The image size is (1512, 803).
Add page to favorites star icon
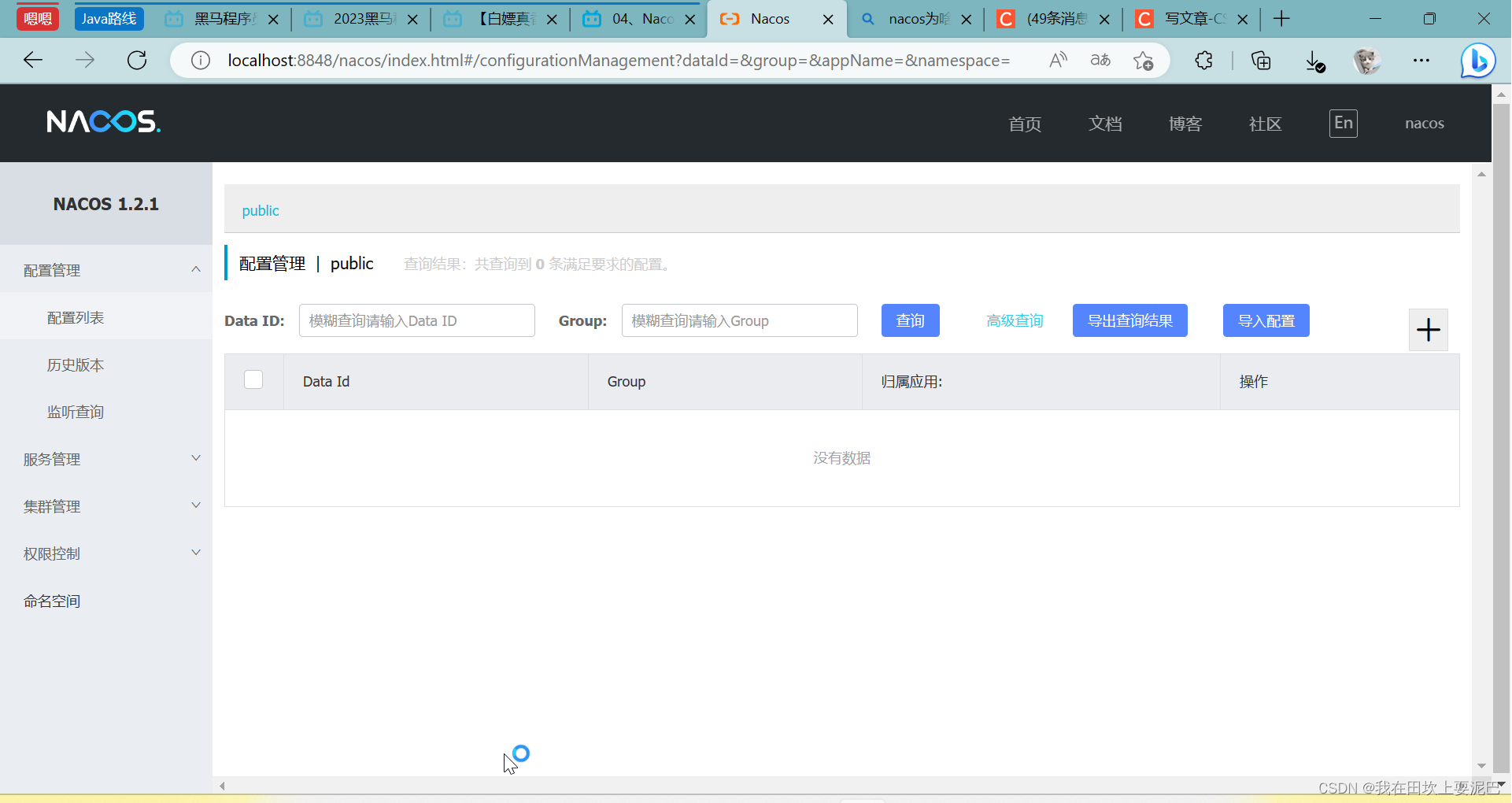pyautogui.click(x=1143, y=60)
